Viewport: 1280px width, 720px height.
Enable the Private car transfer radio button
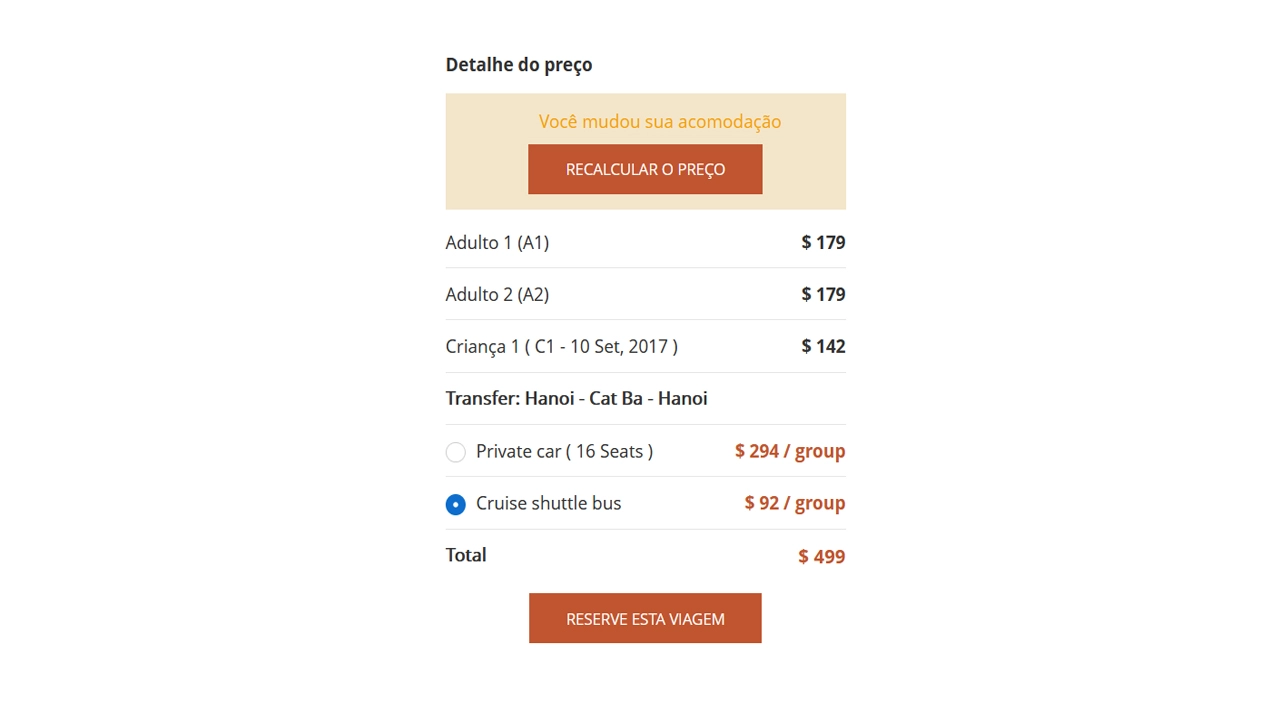pos(456,452)
